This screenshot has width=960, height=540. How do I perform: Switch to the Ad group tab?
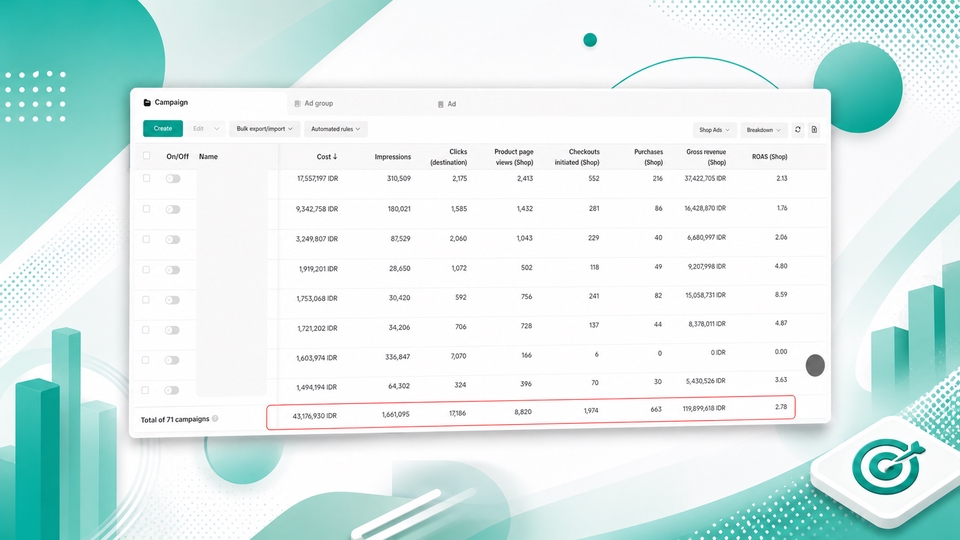(313, 103)
